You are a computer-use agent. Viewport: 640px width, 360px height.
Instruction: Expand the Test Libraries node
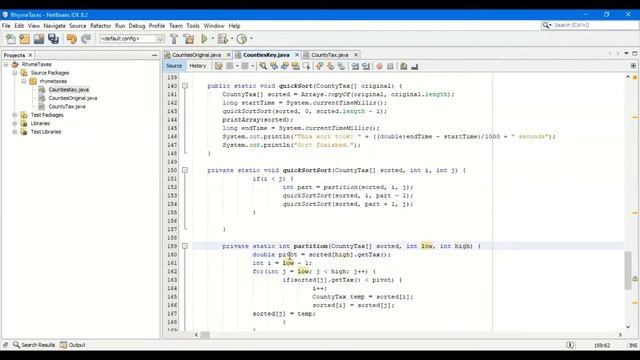coord(15,132)
